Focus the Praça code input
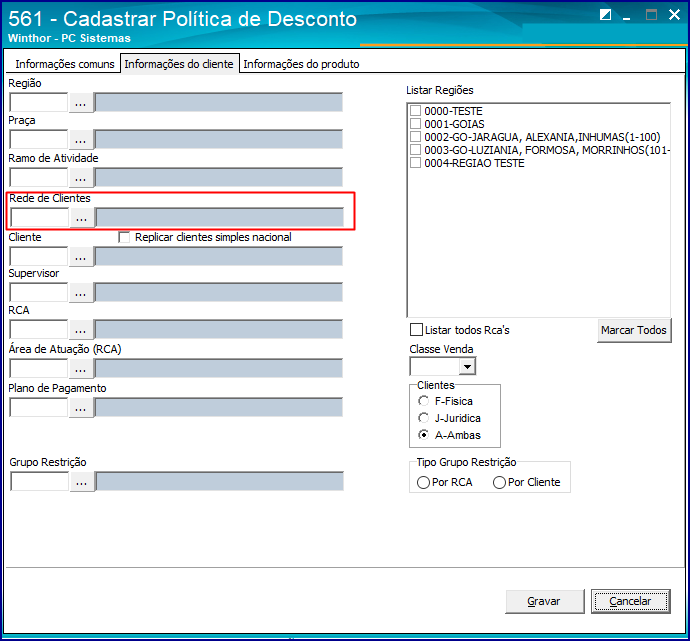 [39, 139]
